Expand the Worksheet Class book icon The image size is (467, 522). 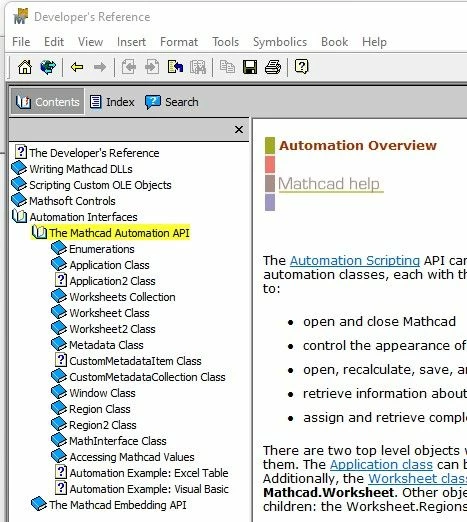(59, 312)
